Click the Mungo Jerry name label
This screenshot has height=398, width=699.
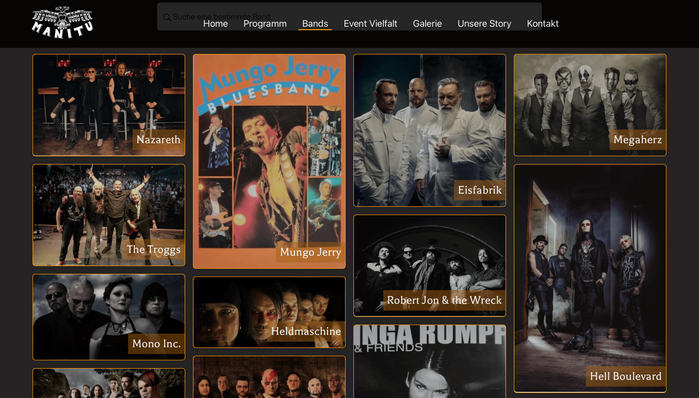310,252
